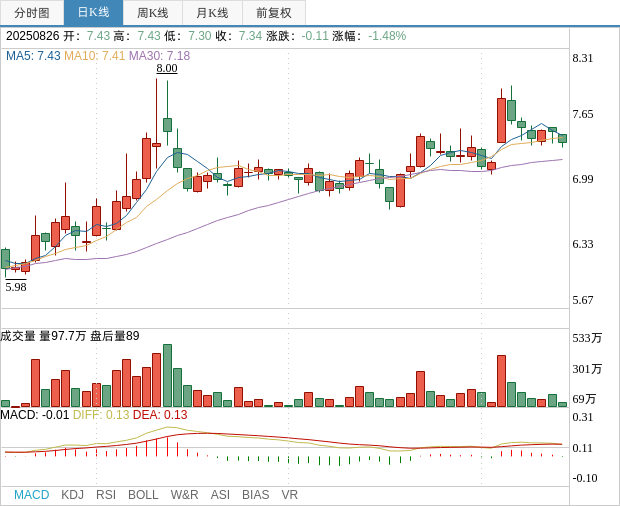Click the 5.98 low price marker
Screen dimensions: 620x506
(x=16, y=287)
